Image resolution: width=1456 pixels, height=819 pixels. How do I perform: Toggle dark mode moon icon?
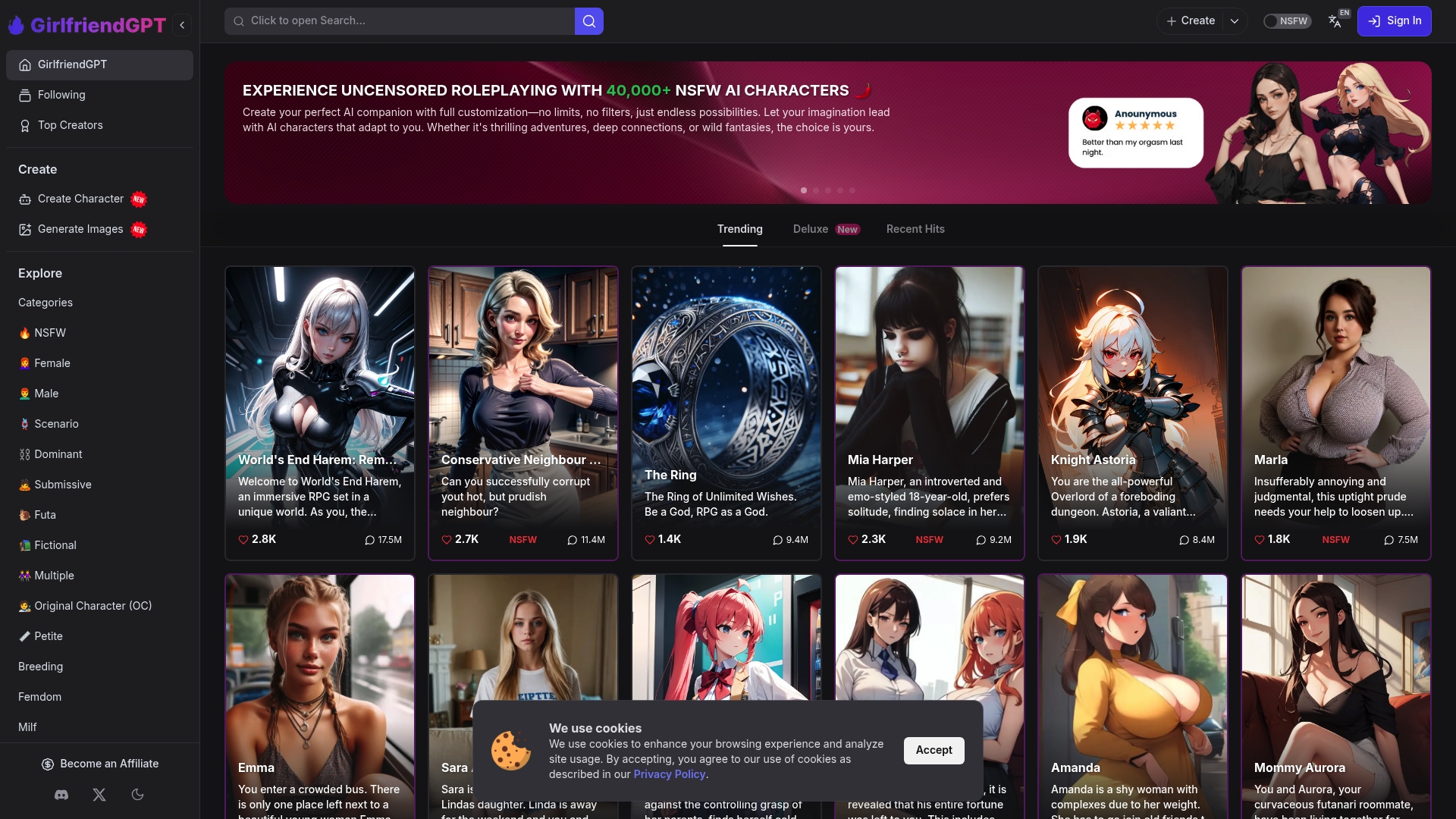point(137,795)
